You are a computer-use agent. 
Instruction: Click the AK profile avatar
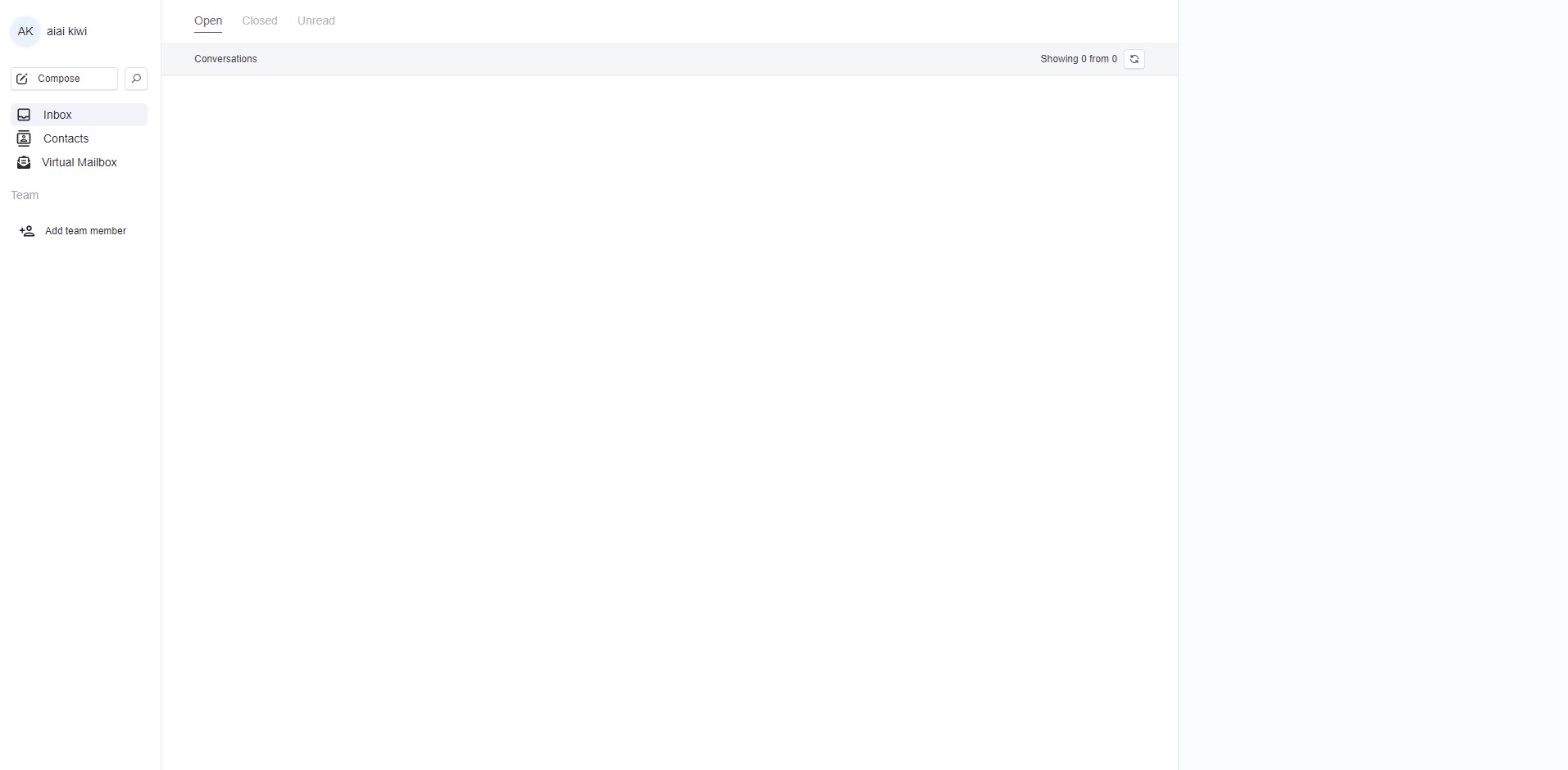pos(25,31)
